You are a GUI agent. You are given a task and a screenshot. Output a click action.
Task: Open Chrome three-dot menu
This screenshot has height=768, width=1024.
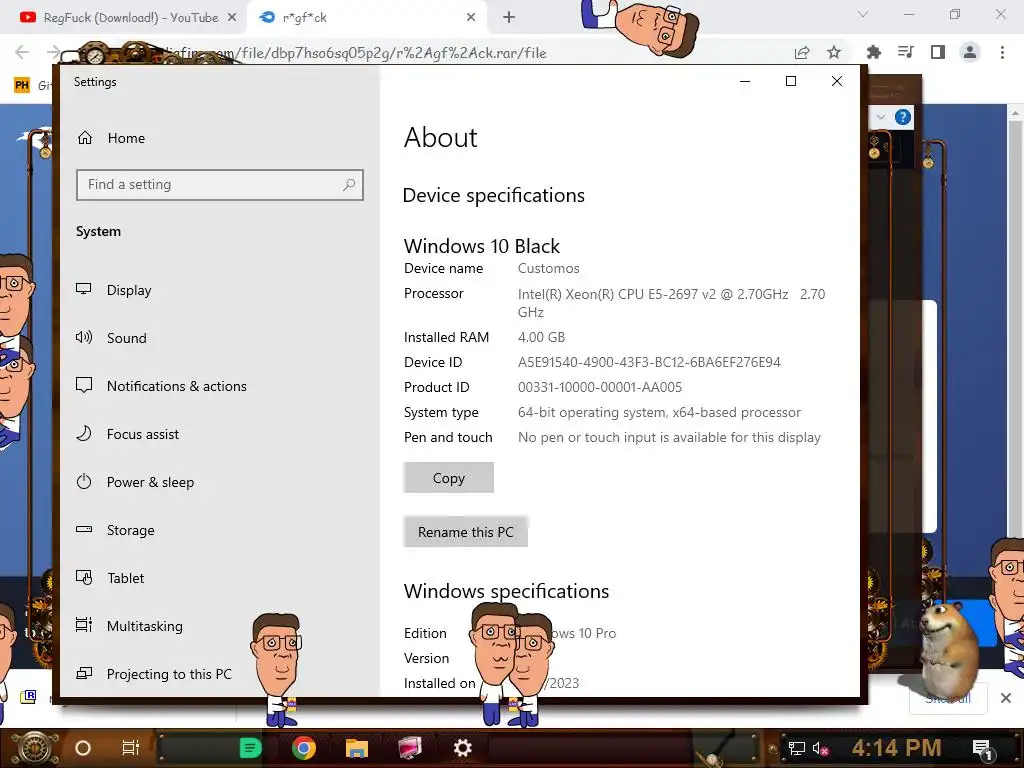[1002, 52]
